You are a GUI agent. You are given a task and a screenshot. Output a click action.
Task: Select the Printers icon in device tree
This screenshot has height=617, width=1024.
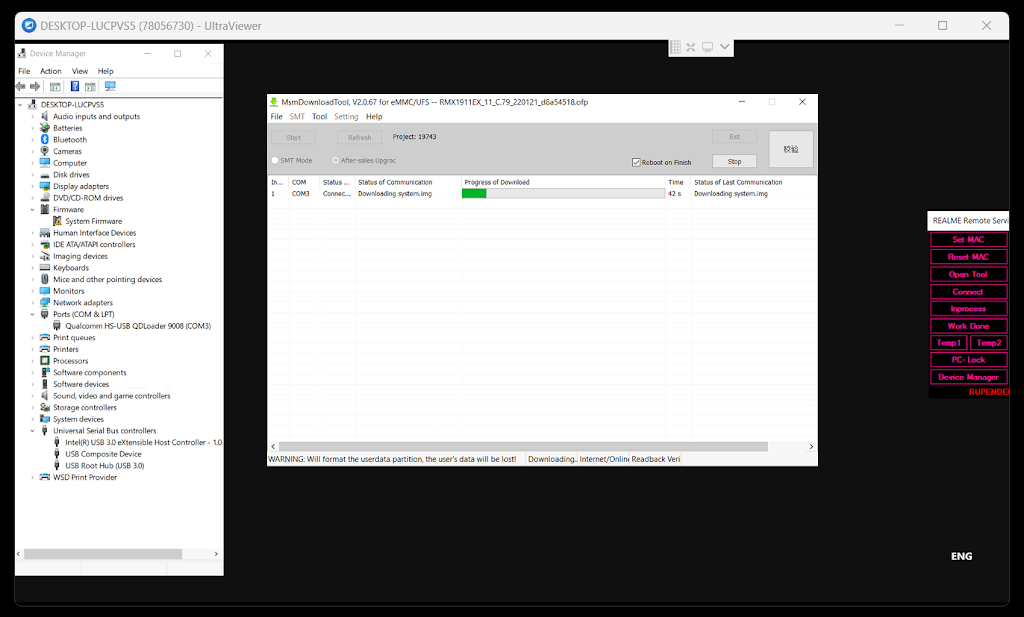click(x=44, y=349)
